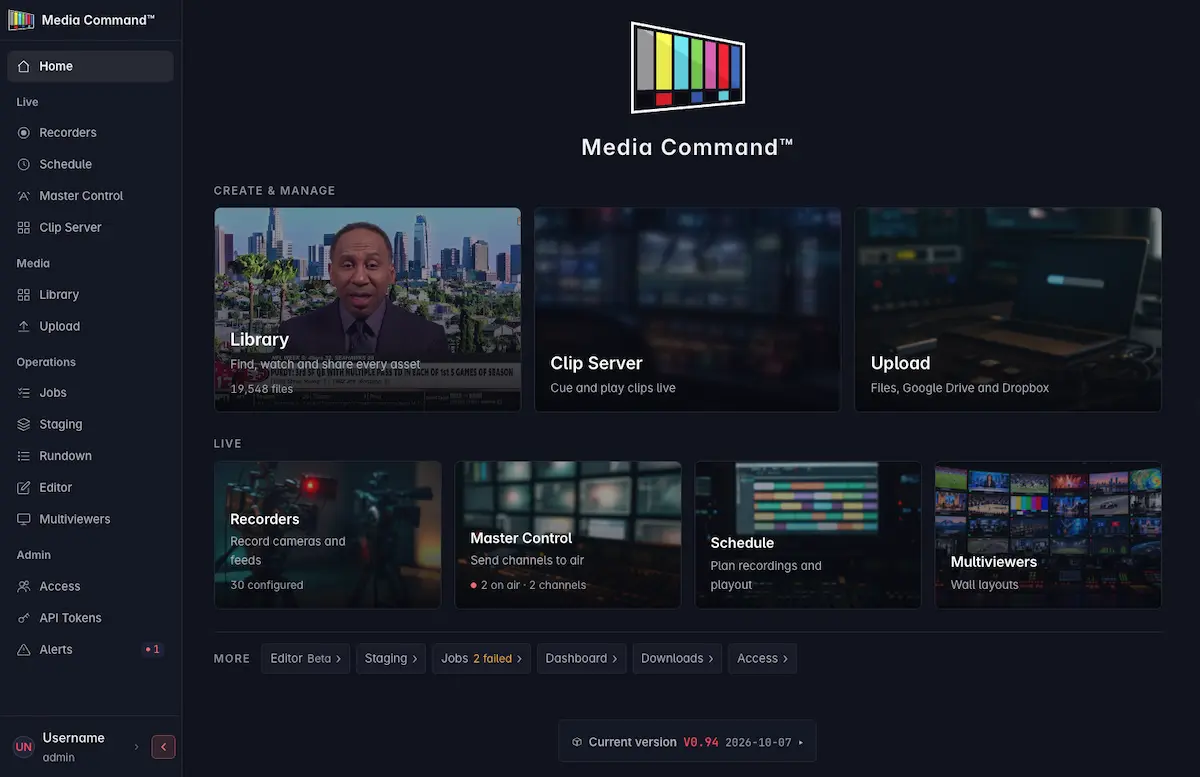Collapse sidebar with the red chevron button
The image size is (1200, 777).
click(163, 747)
